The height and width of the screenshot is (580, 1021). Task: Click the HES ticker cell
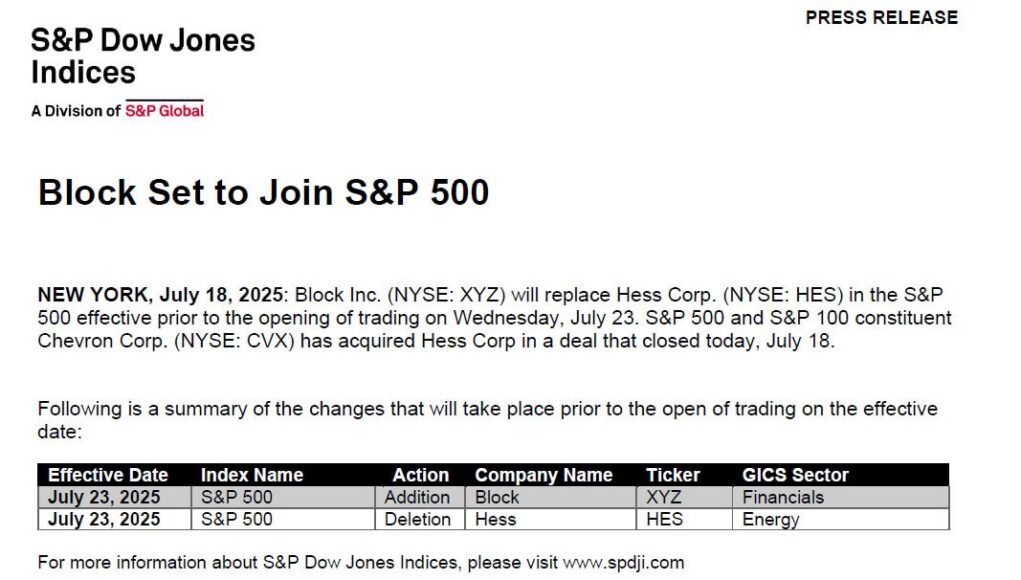click(x=684, y=519)
